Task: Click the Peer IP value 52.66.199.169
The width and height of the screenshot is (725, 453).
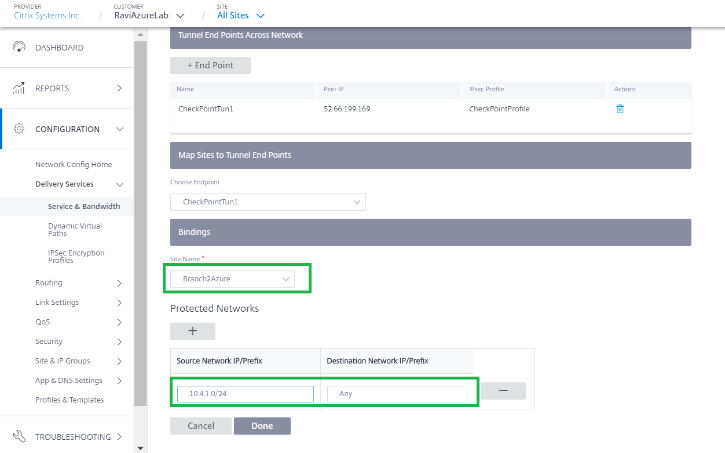Action: [x=347, y=109]
